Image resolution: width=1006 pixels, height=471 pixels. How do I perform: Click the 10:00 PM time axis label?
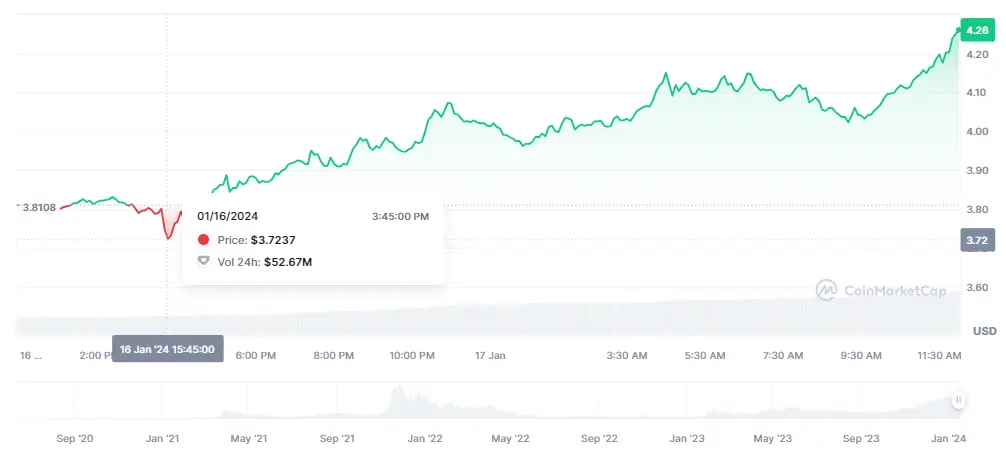(412, 356)
